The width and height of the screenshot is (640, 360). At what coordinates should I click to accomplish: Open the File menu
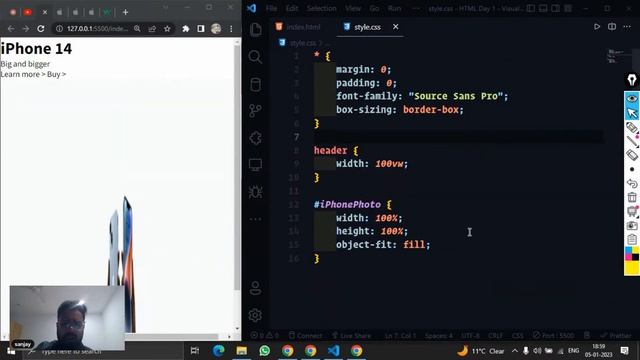271,8
